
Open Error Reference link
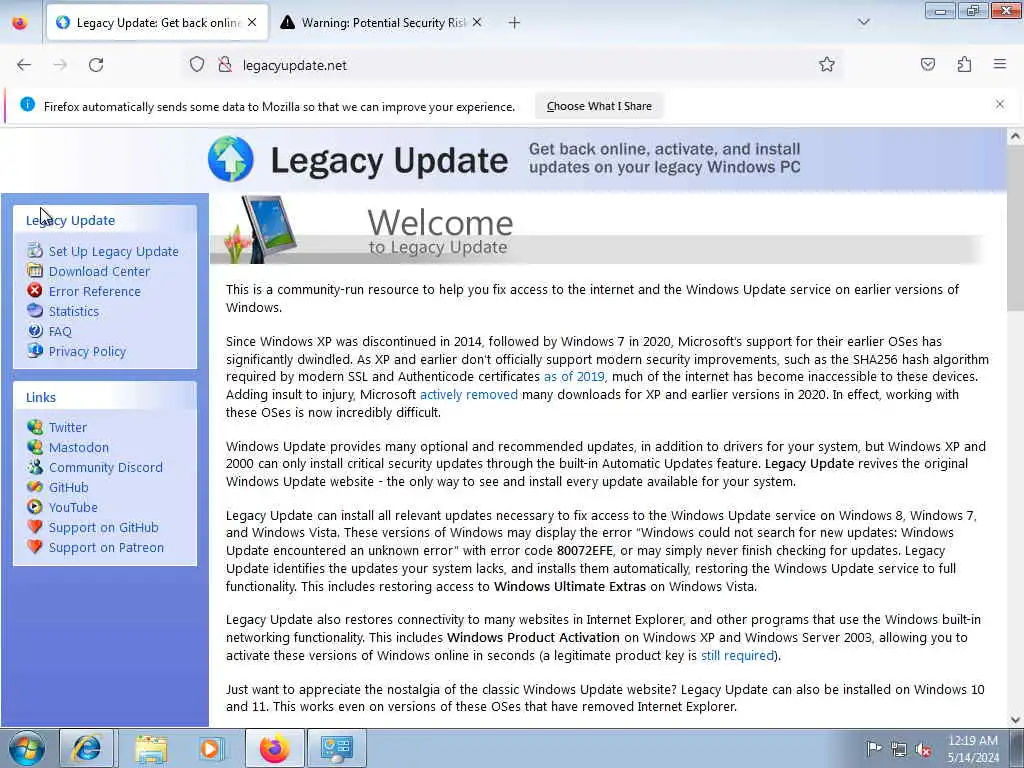tap(95, 291)
